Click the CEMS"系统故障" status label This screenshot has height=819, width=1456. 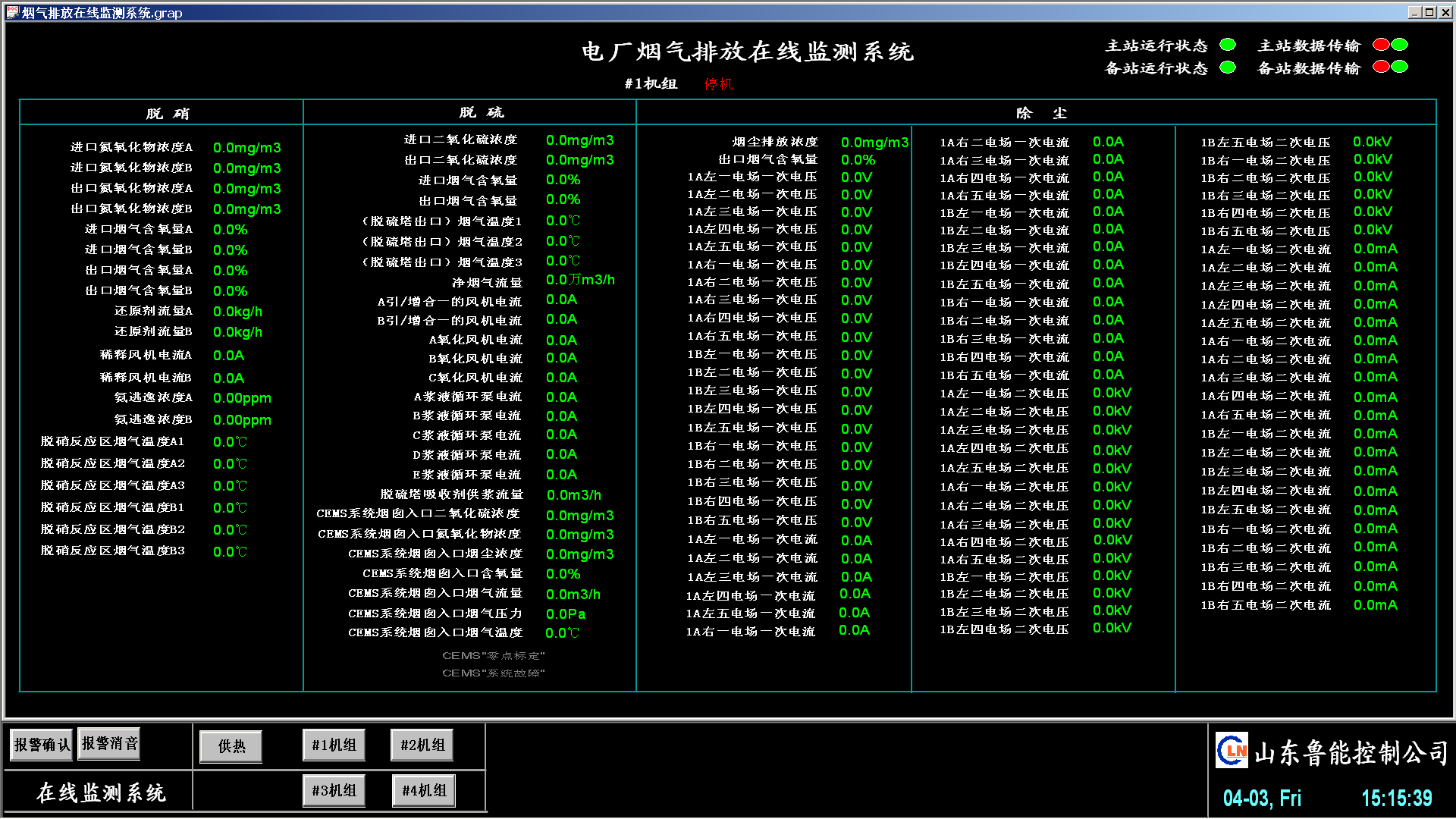tap(494, 673)
